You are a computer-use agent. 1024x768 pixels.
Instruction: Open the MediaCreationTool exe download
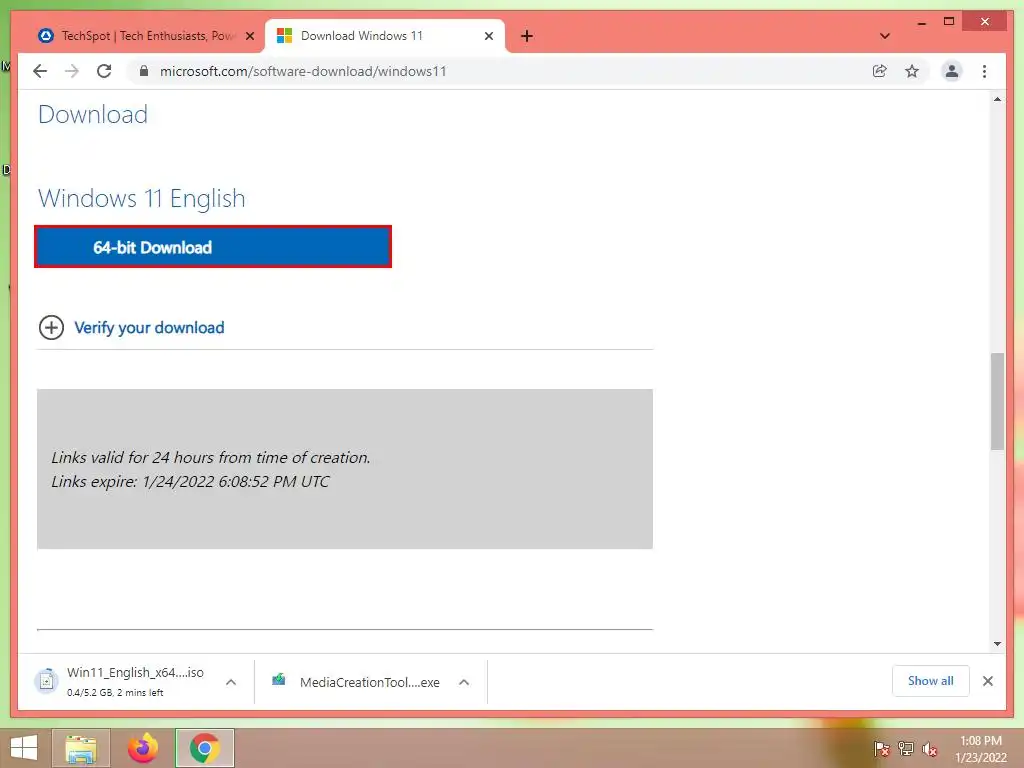pyautogui.click(x=369, y=682)
